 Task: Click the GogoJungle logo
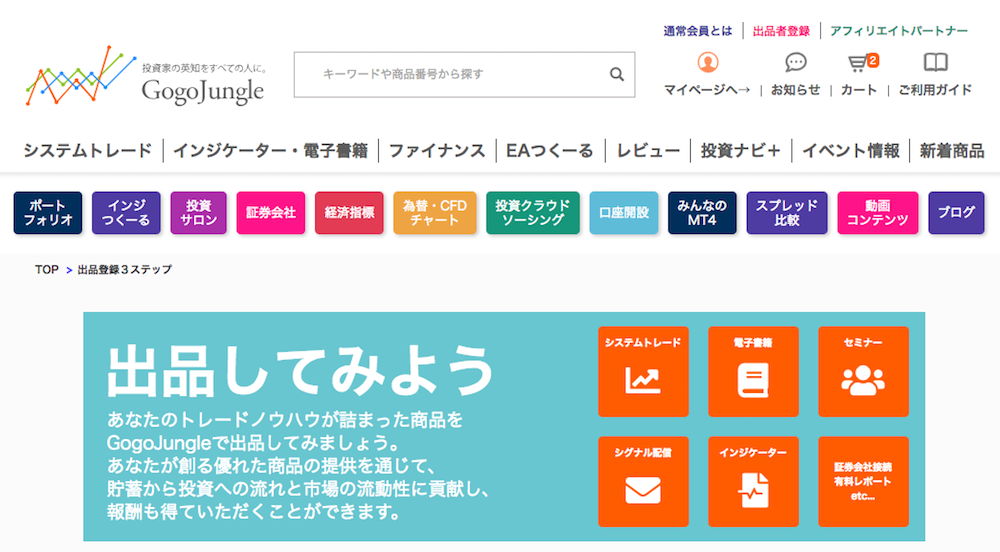point(145,75)
